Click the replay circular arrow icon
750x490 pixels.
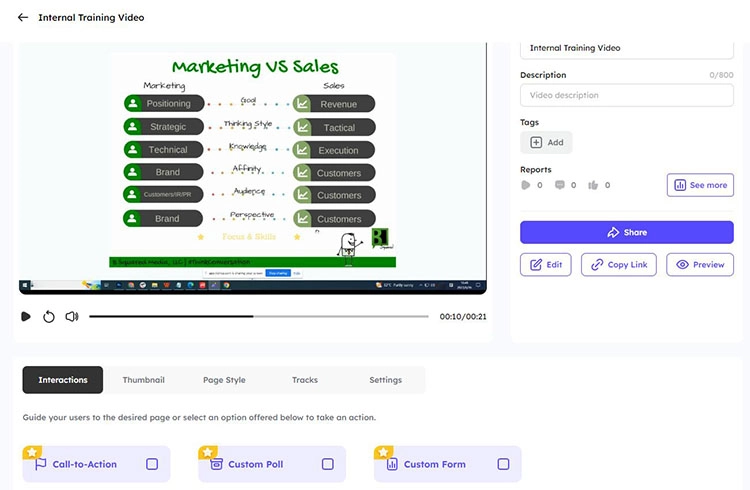point(49,317)
